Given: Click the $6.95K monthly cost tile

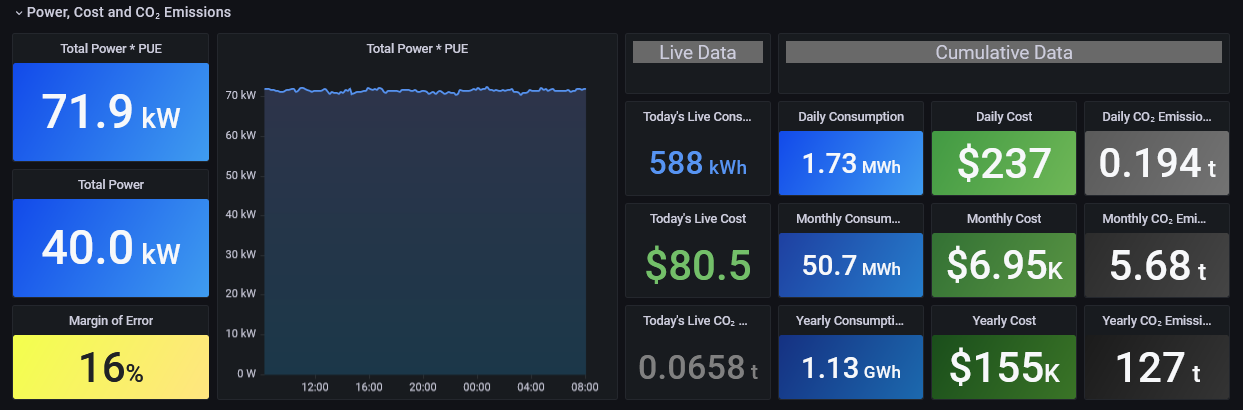Looking at the screenshot, I should coord(1003,265).
